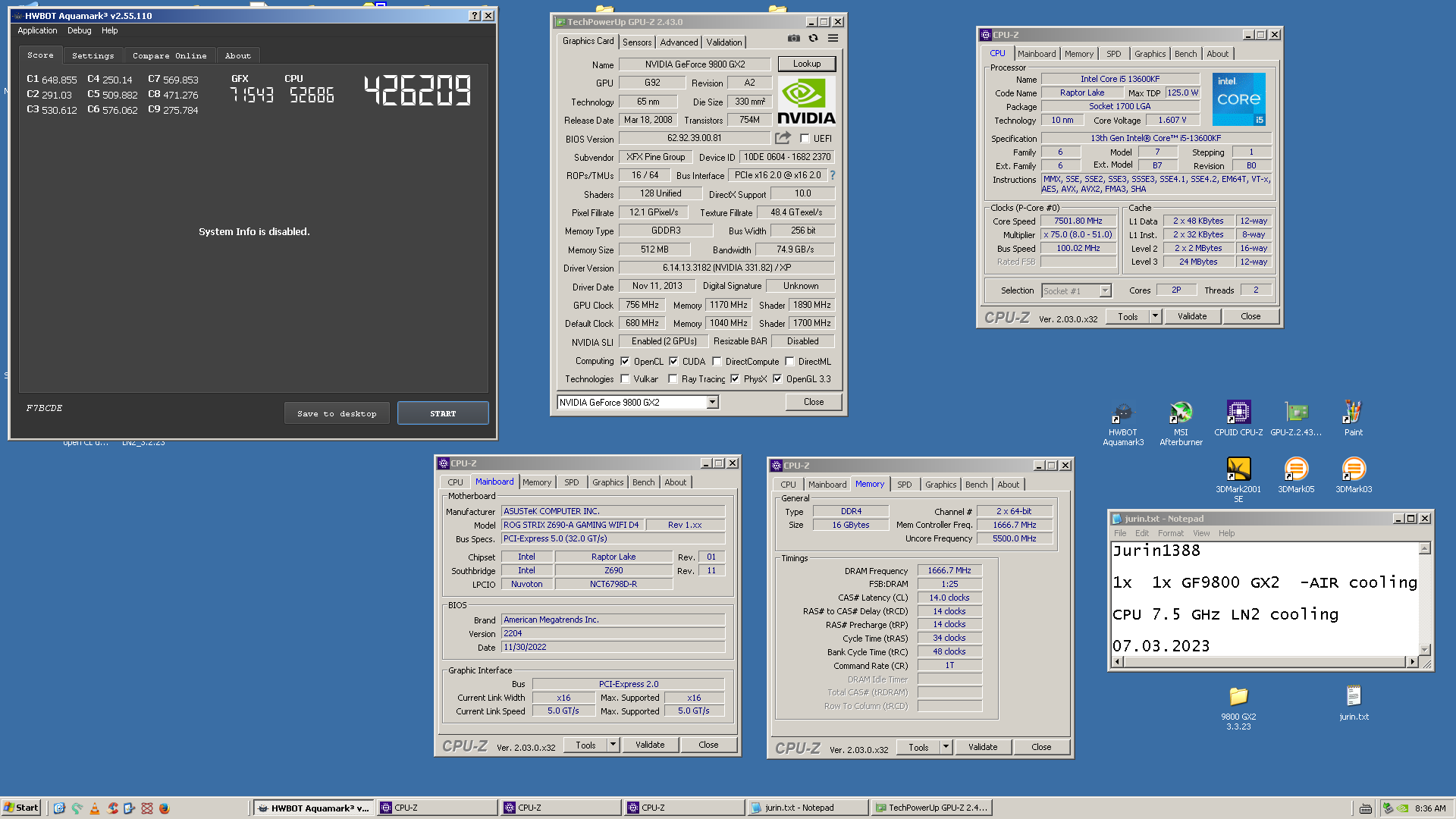The height and width of the screenshot is (819, 1456).
Task: Open the Format menu in Notepad
Action: coord(1170,533)
